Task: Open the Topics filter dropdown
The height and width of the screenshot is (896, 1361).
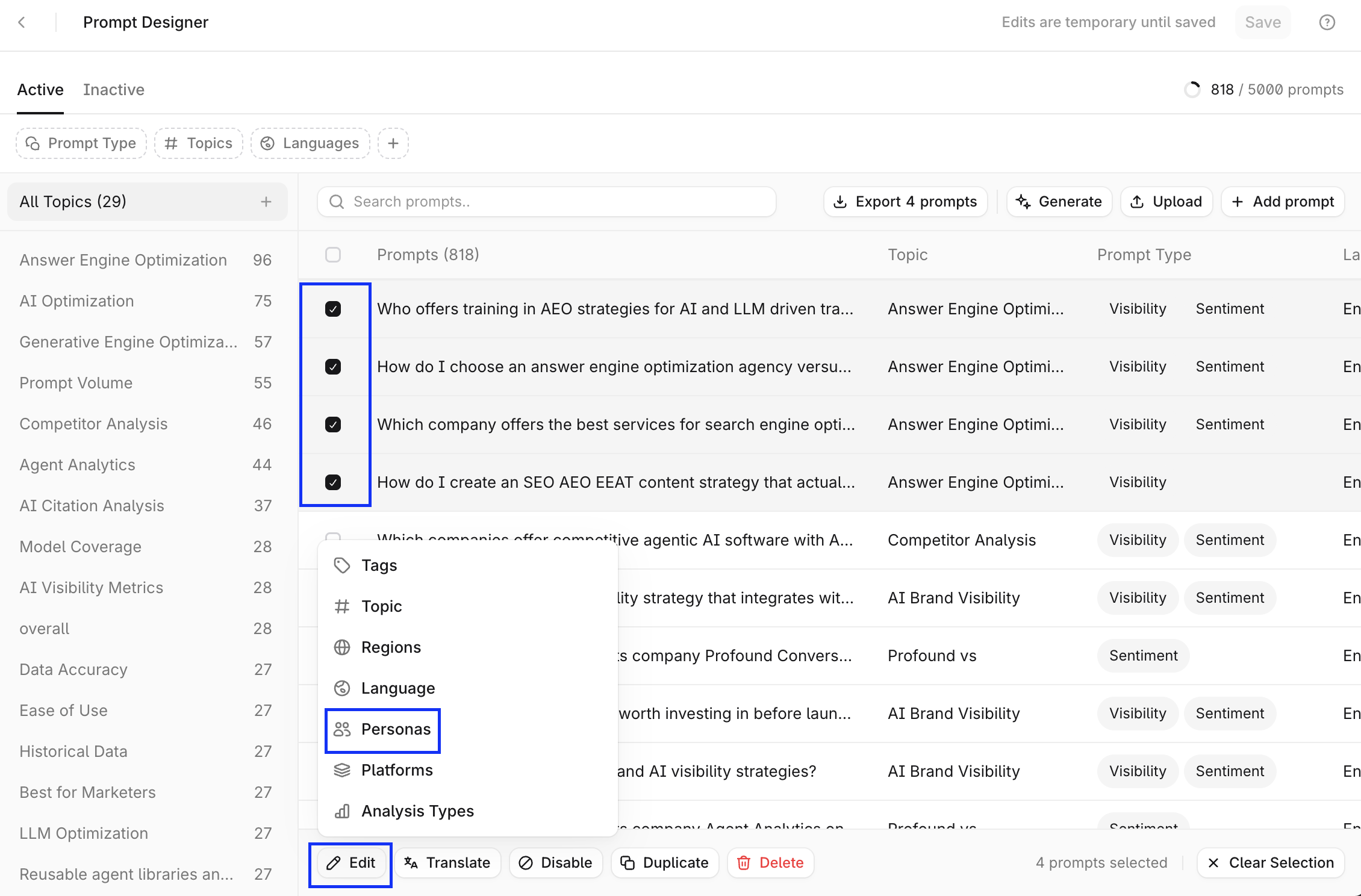Action: [x=199, y=143]
